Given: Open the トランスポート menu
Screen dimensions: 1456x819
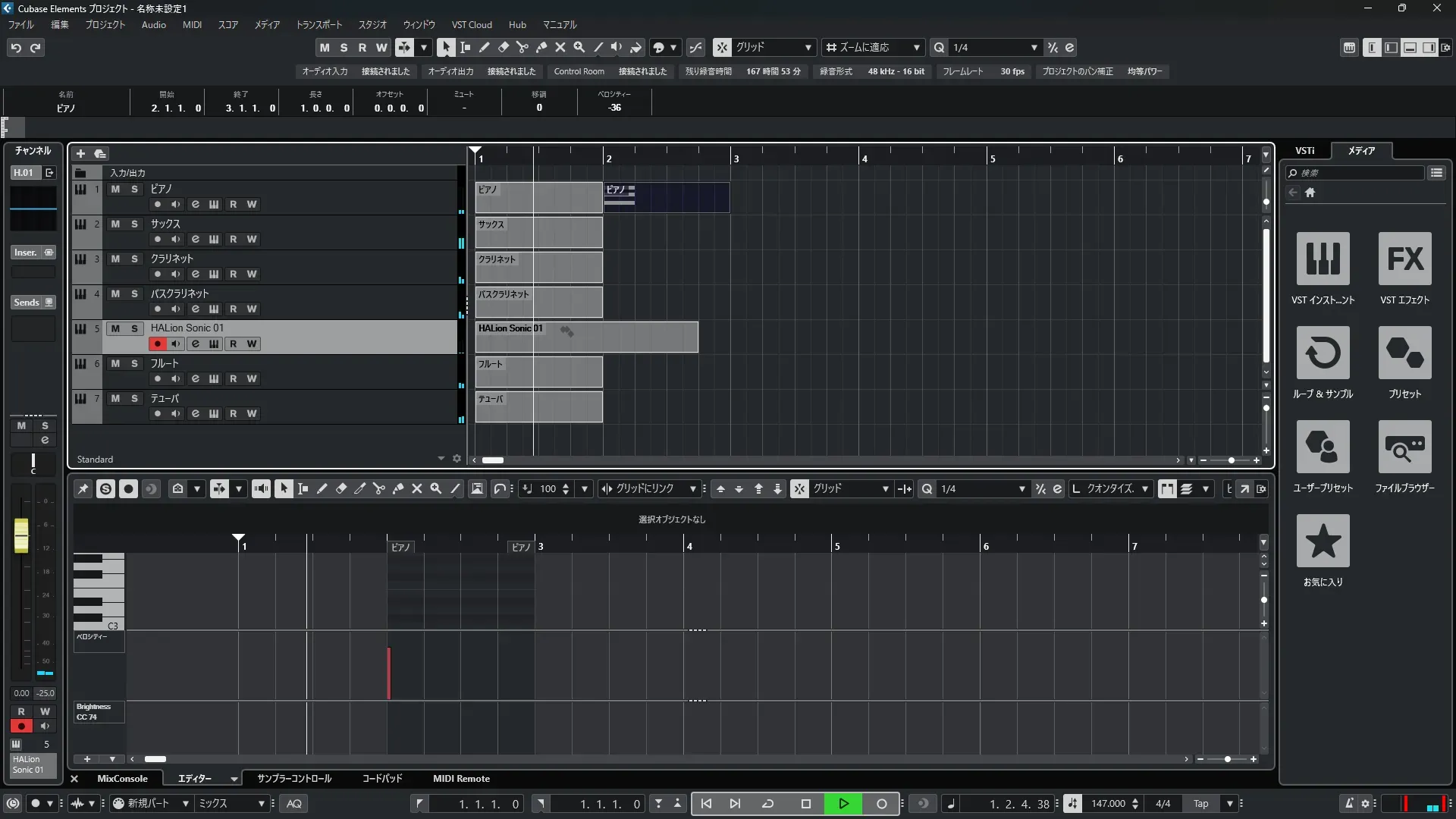Looking at the screenshot, I should tap(318, 25).
